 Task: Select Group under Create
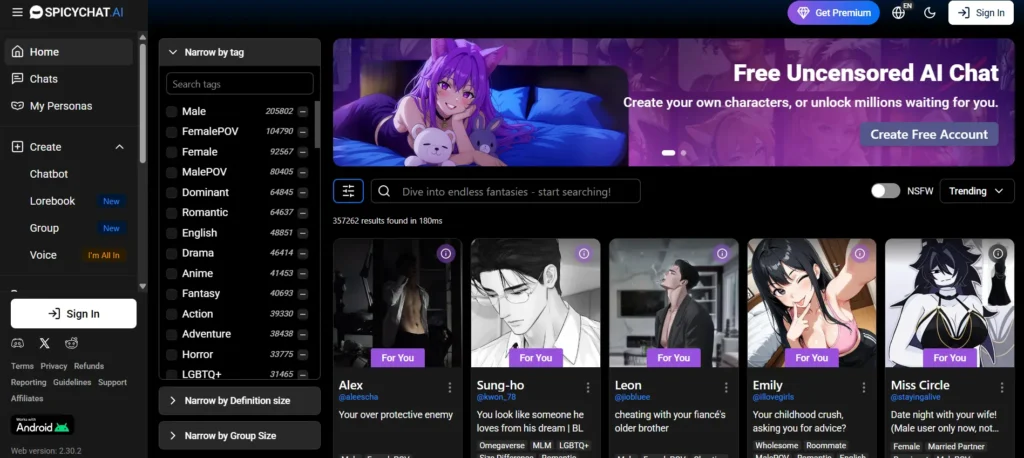(44, 228)
